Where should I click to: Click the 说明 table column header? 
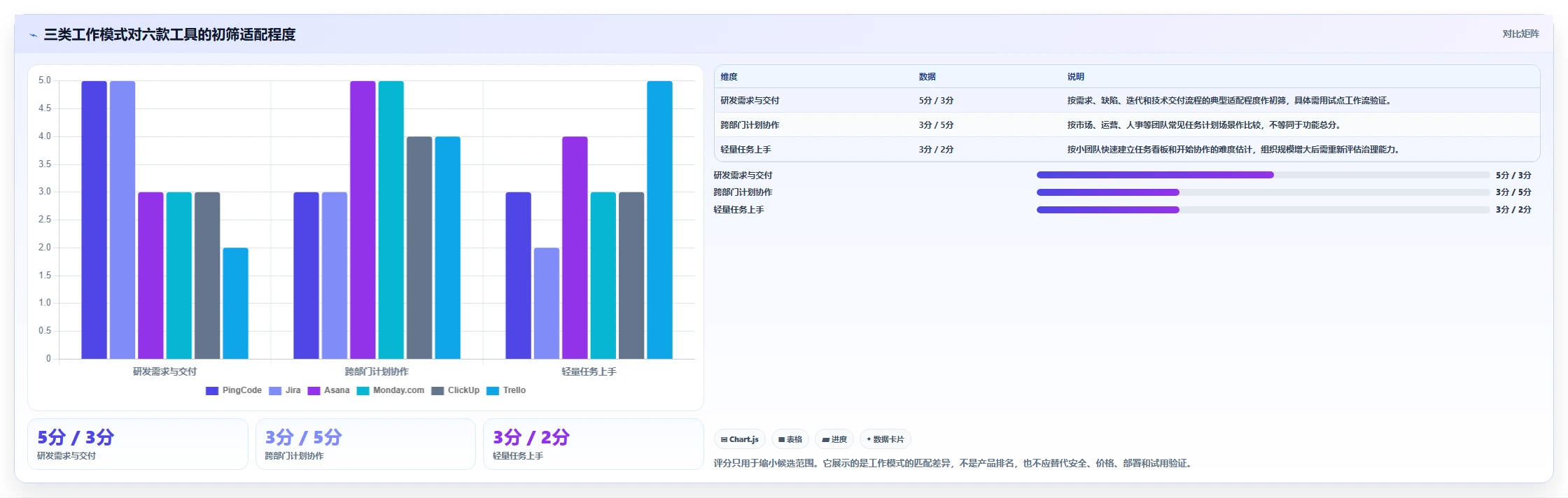tap(1076, 77)
